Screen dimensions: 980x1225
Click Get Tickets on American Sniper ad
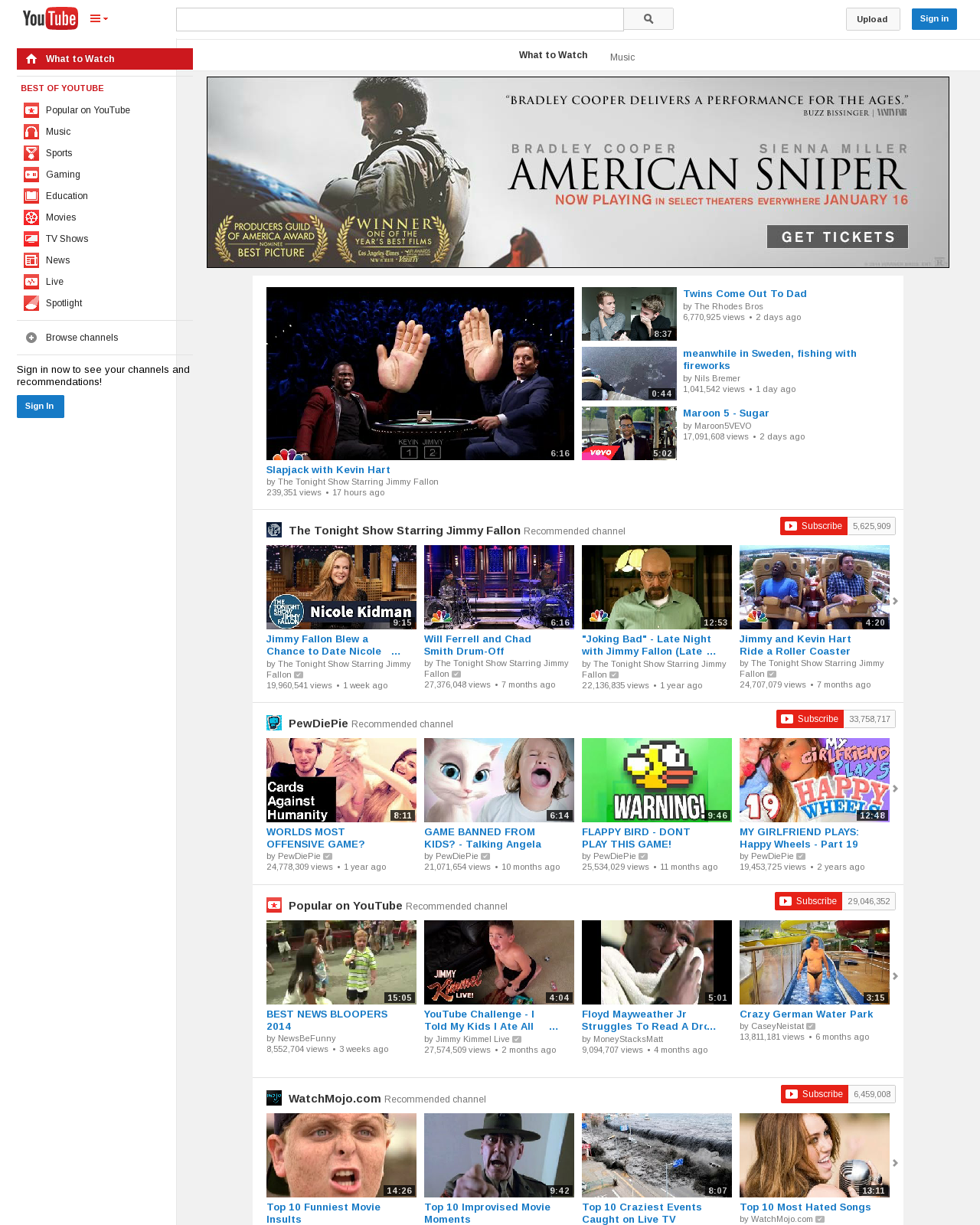click(x=838, y=237)
